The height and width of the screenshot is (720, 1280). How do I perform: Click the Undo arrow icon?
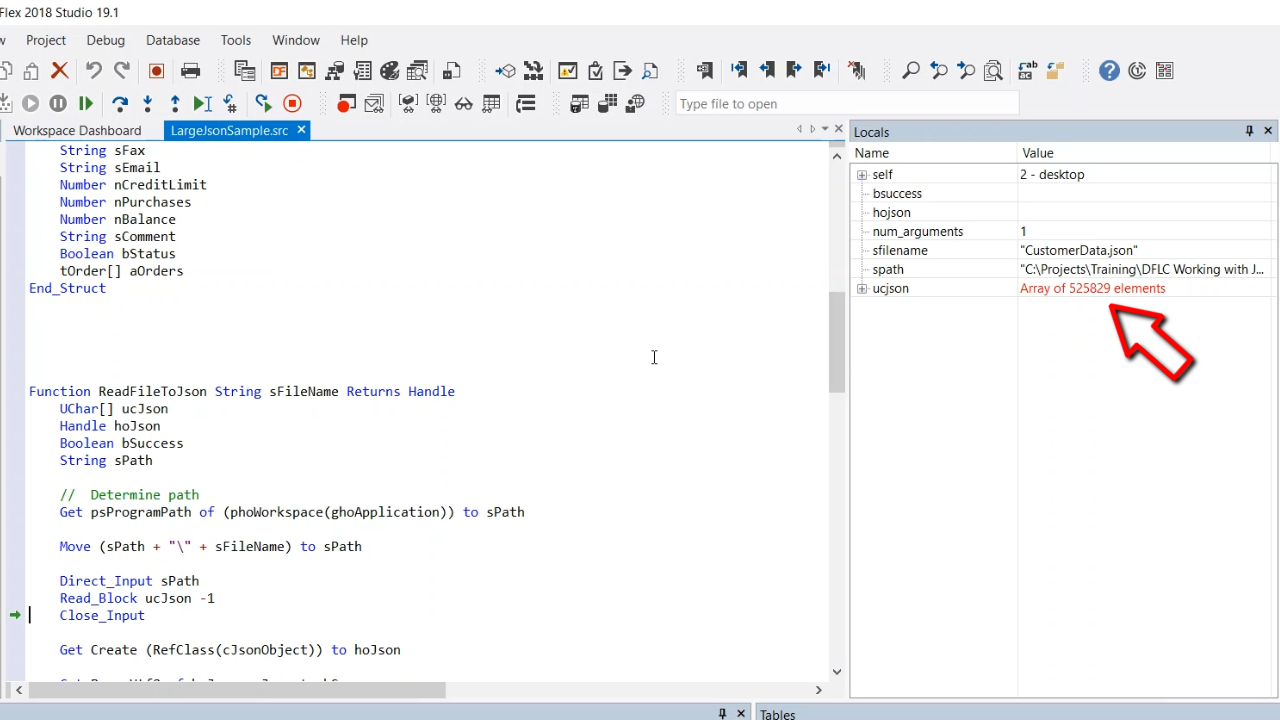94,71
